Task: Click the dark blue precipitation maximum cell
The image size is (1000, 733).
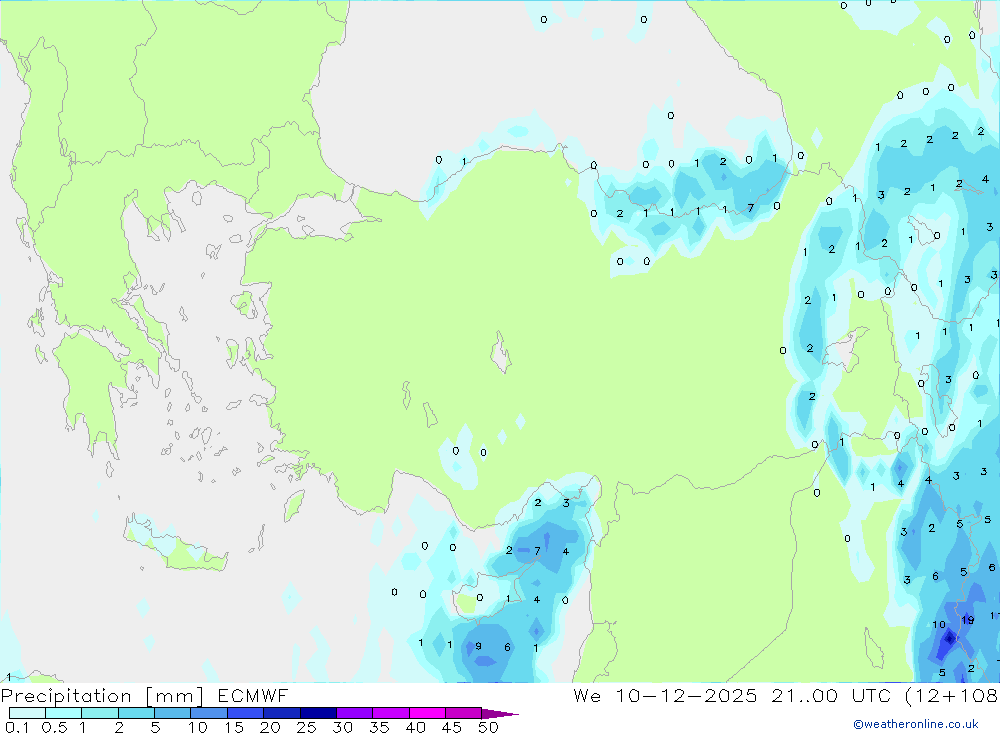Action: [x=950, y=638]
